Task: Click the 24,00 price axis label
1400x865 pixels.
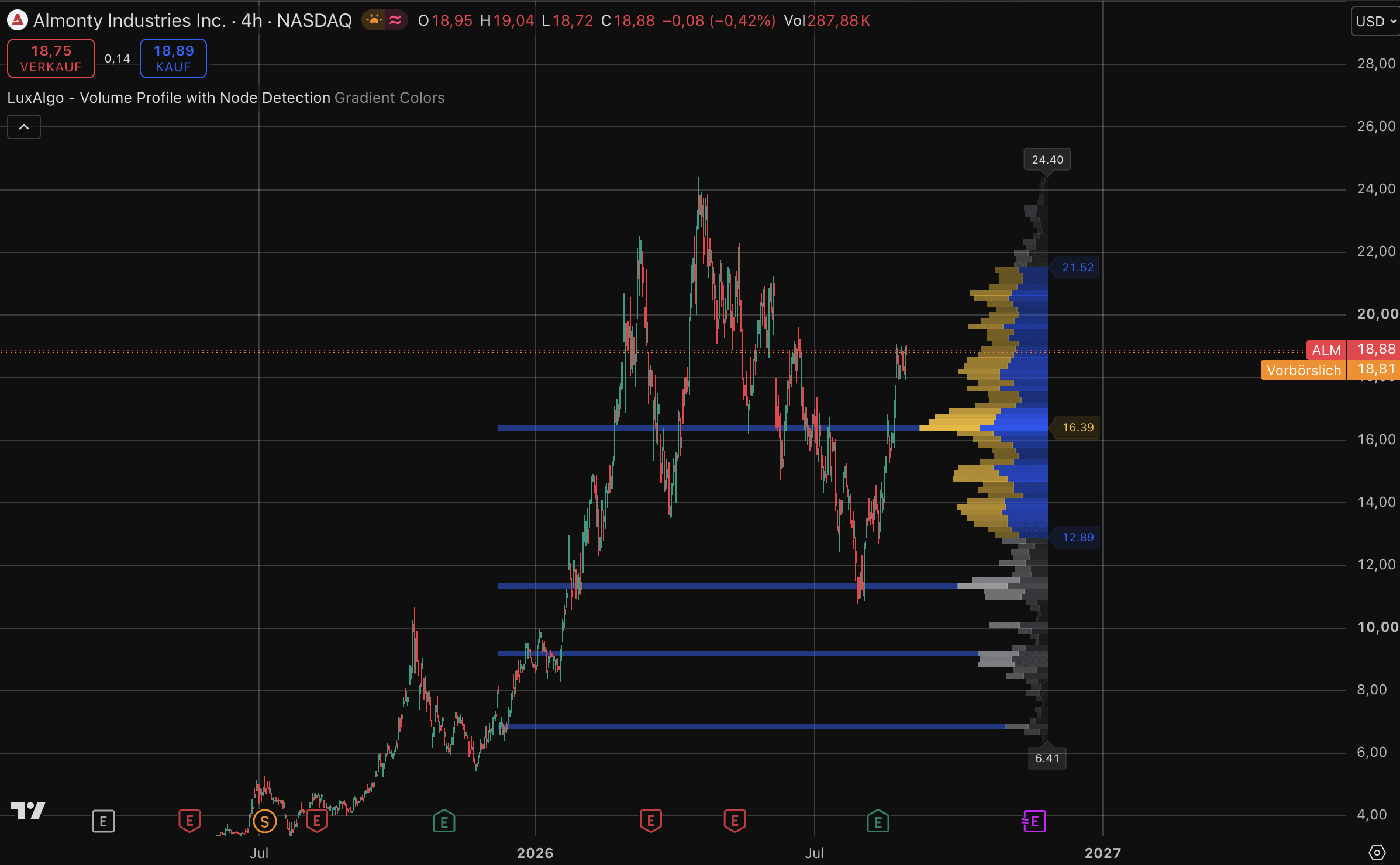Action: 1376,189
